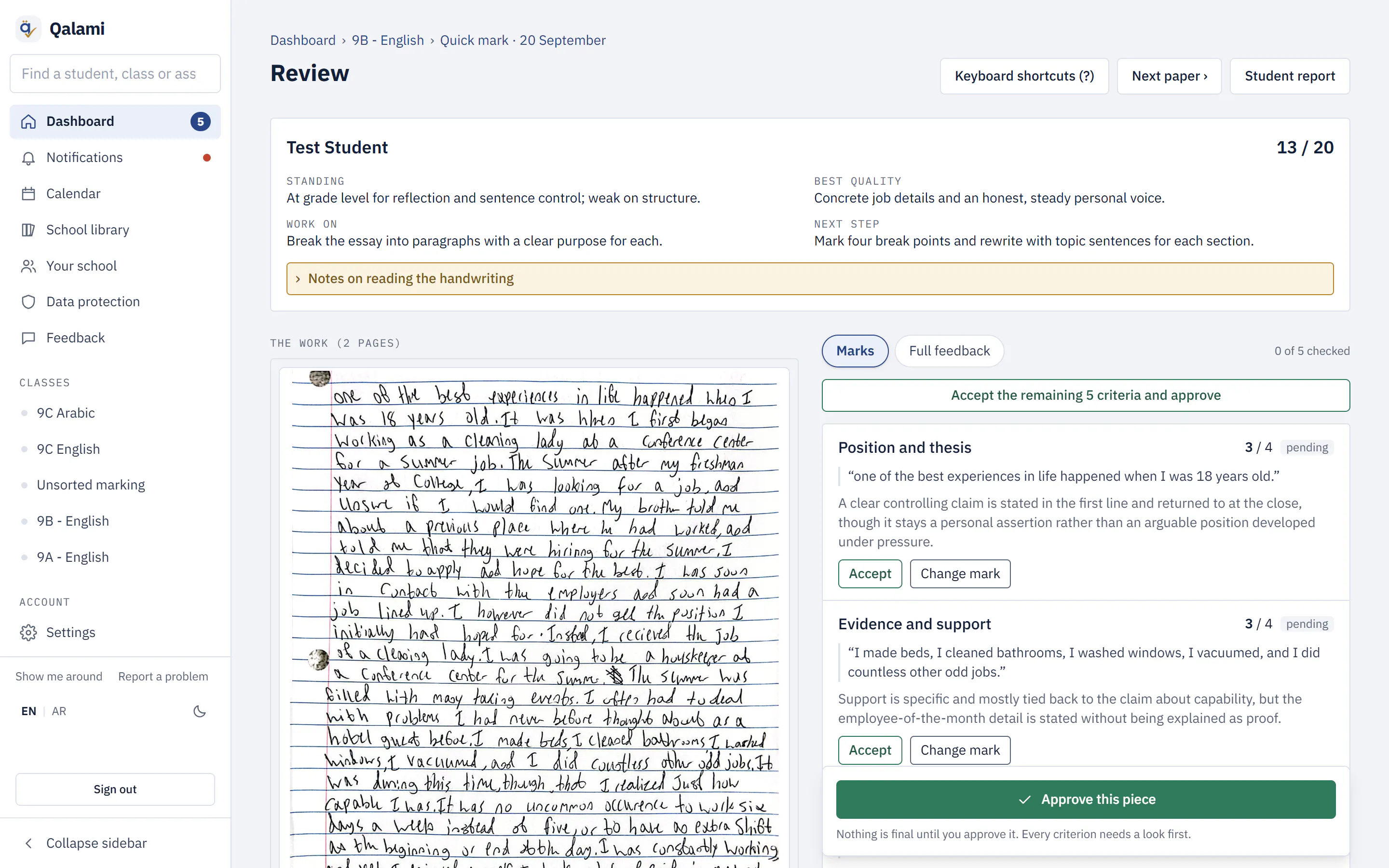Accept the remaining 5 criteria and approve
The height and width of the screenshot is (868, 1389).
pos(1085,395)
